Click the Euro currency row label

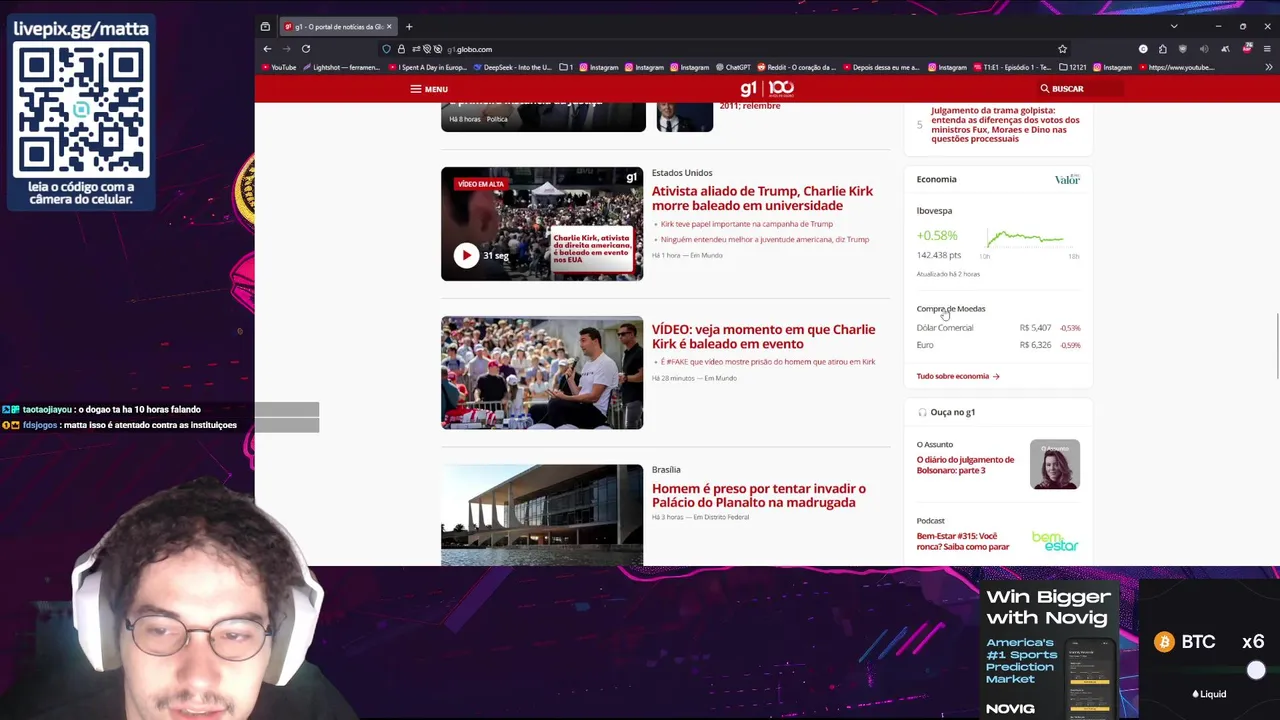pyautogui.click(x=925, y=345)
